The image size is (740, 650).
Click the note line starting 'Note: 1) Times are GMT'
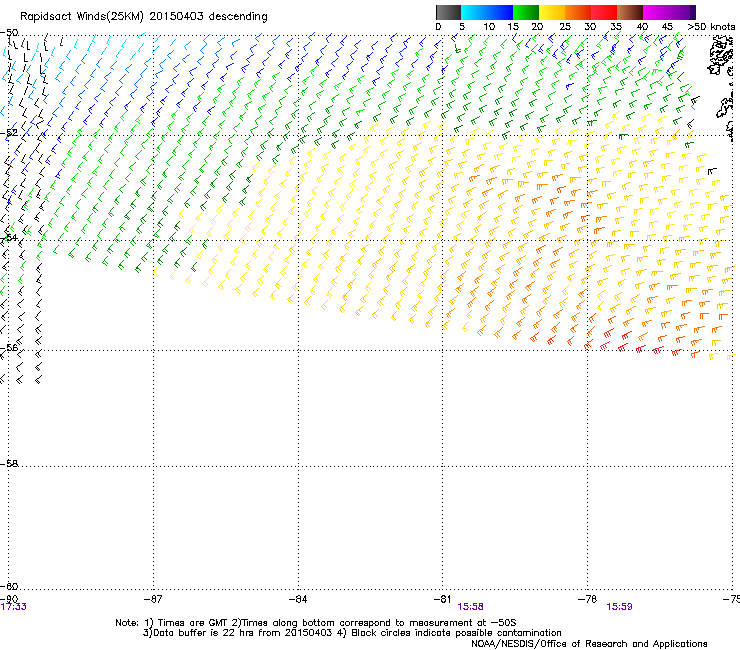pyautogui.click(x=316, y=623)
